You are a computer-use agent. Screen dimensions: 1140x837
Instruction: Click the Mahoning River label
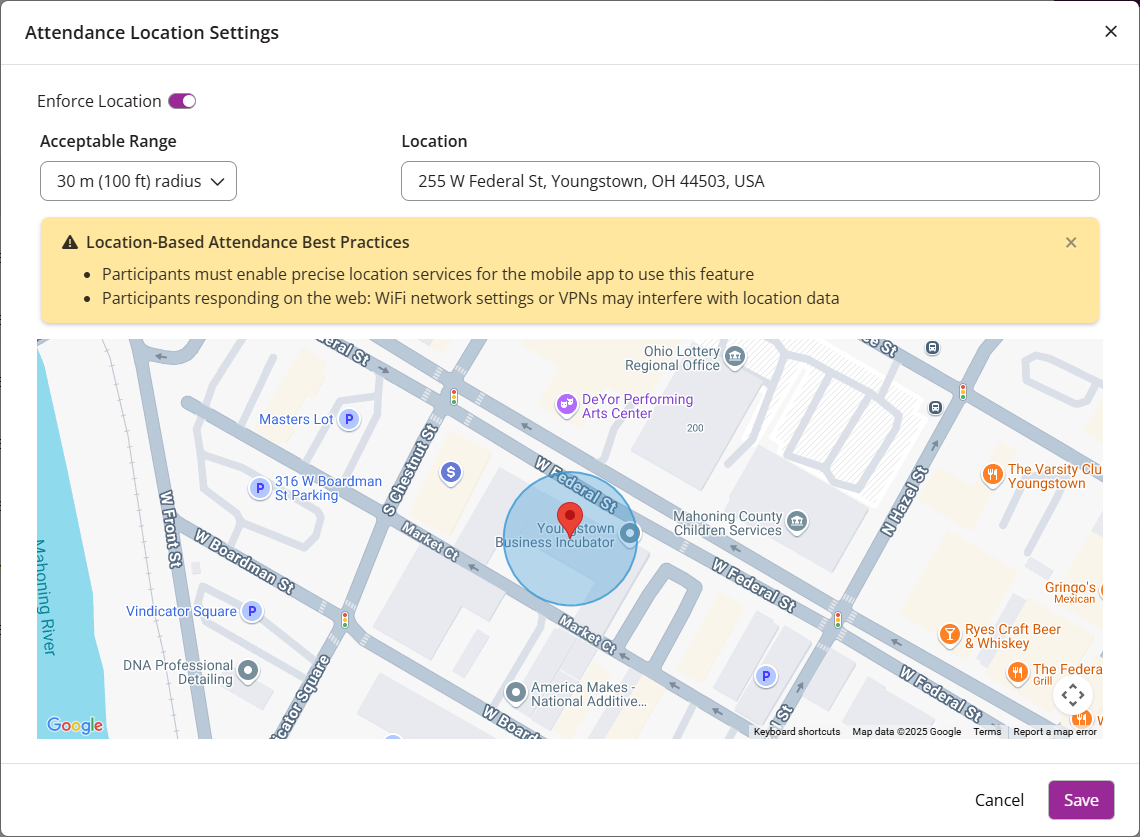(x=45, y=597)
